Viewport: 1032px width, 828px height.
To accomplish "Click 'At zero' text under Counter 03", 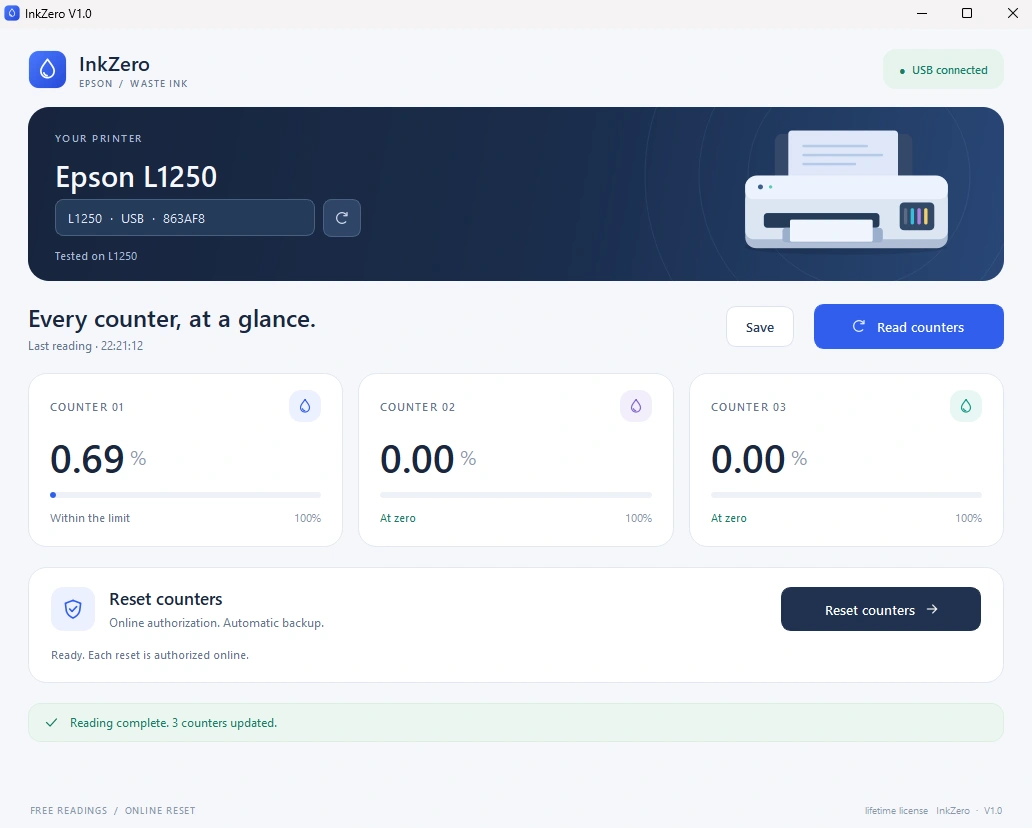I will point(729,518).
